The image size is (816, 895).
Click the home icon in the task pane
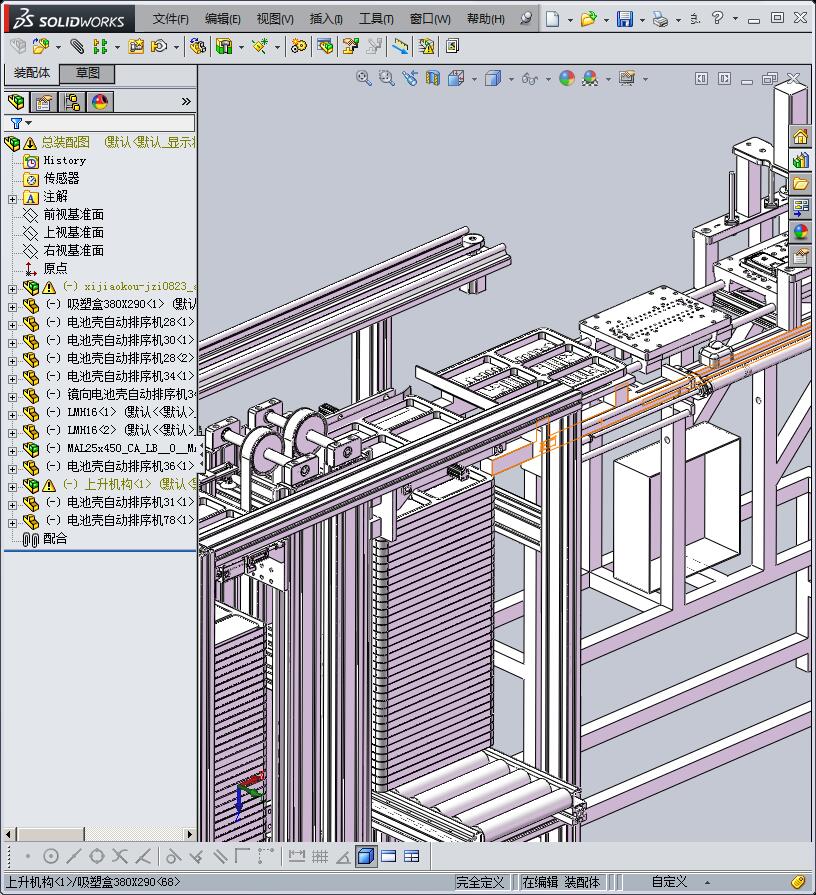(800, 137)
